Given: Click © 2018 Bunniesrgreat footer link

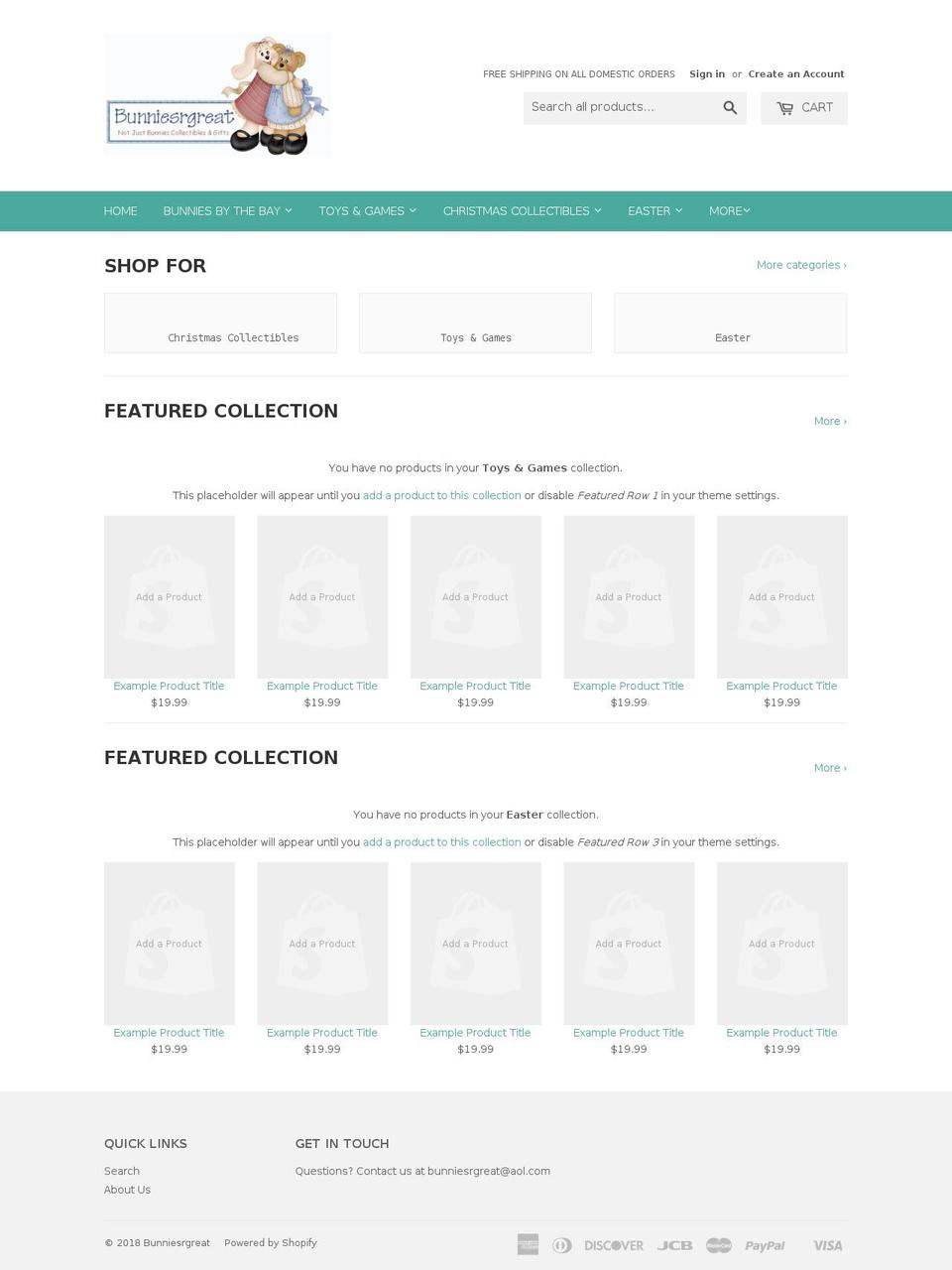Looking at the screenshot, I should click(x=158, y=1243).
